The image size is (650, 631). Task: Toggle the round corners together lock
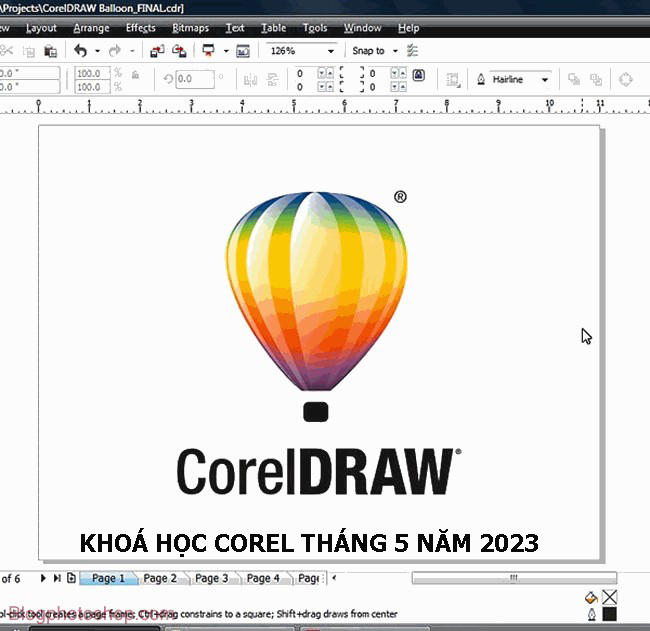point(419,75)
